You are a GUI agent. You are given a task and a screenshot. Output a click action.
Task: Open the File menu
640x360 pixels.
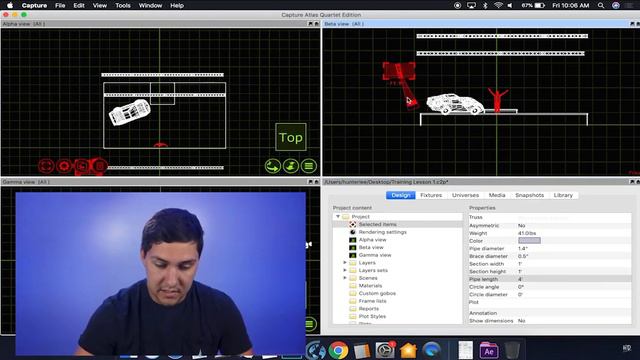60,5
